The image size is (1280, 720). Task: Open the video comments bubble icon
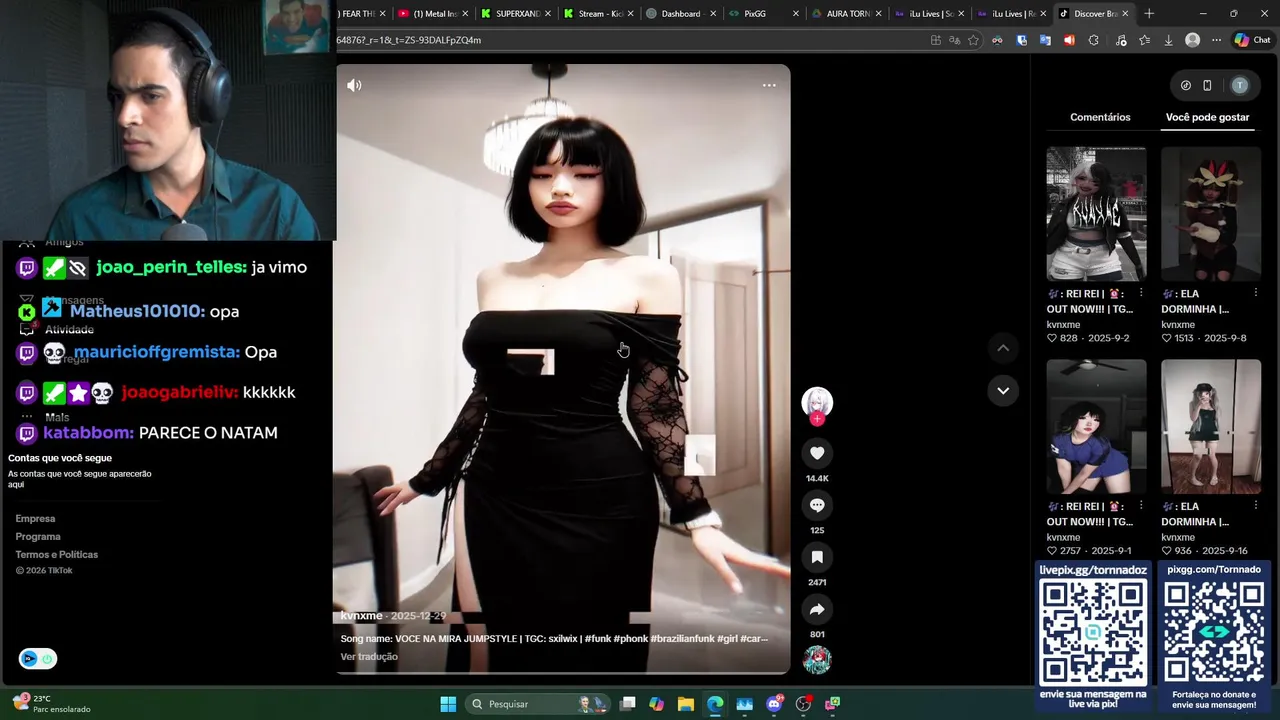817,505
